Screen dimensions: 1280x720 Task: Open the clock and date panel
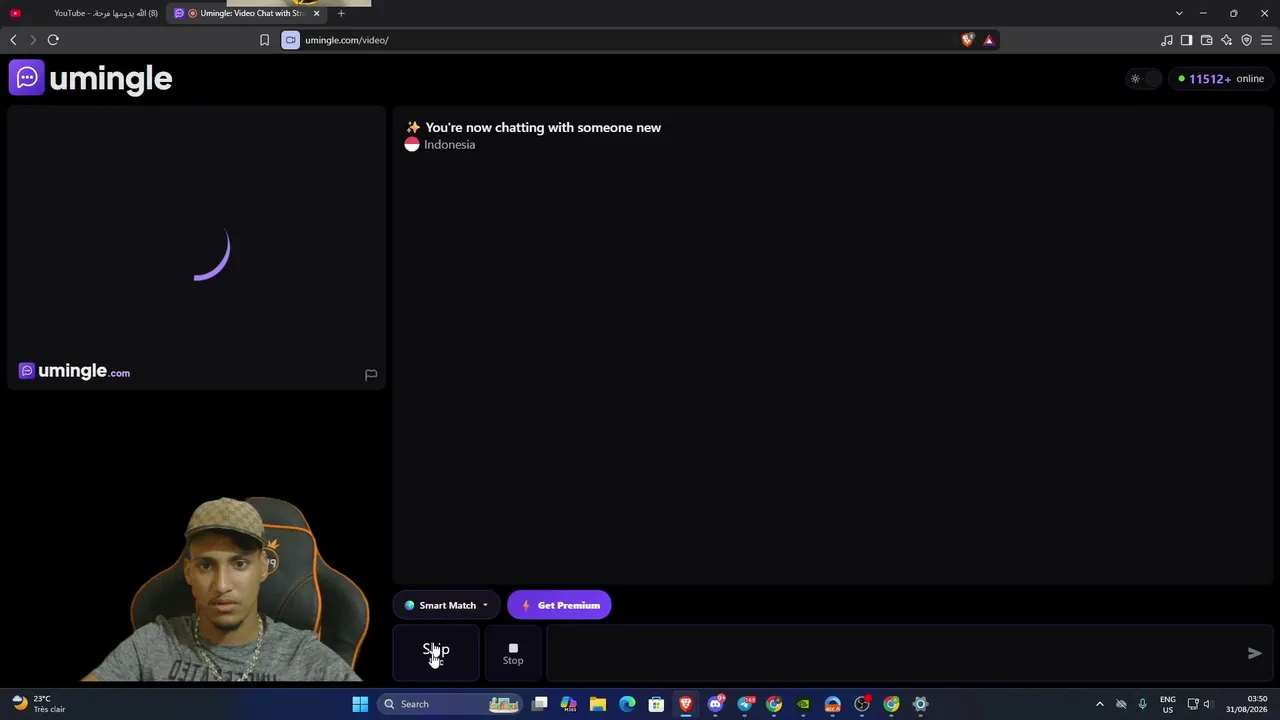tap(1246, 704)
